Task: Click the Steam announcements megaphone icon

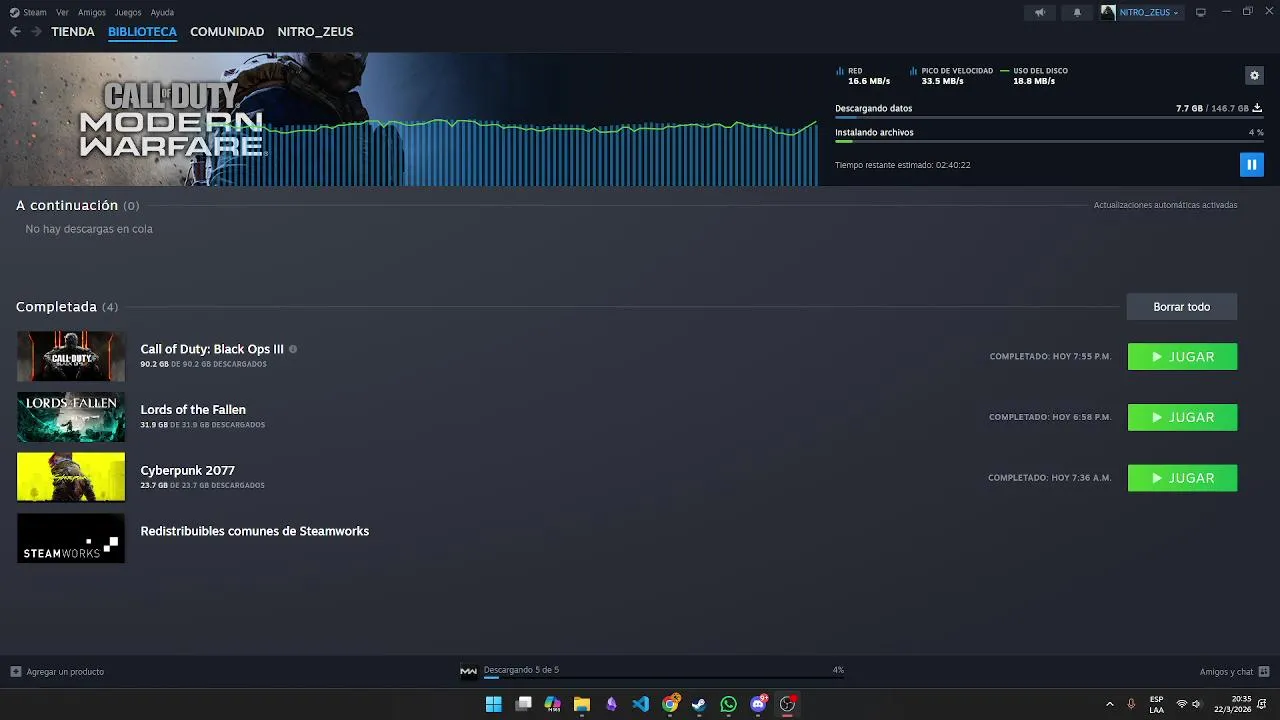Action: (1040, 12)
